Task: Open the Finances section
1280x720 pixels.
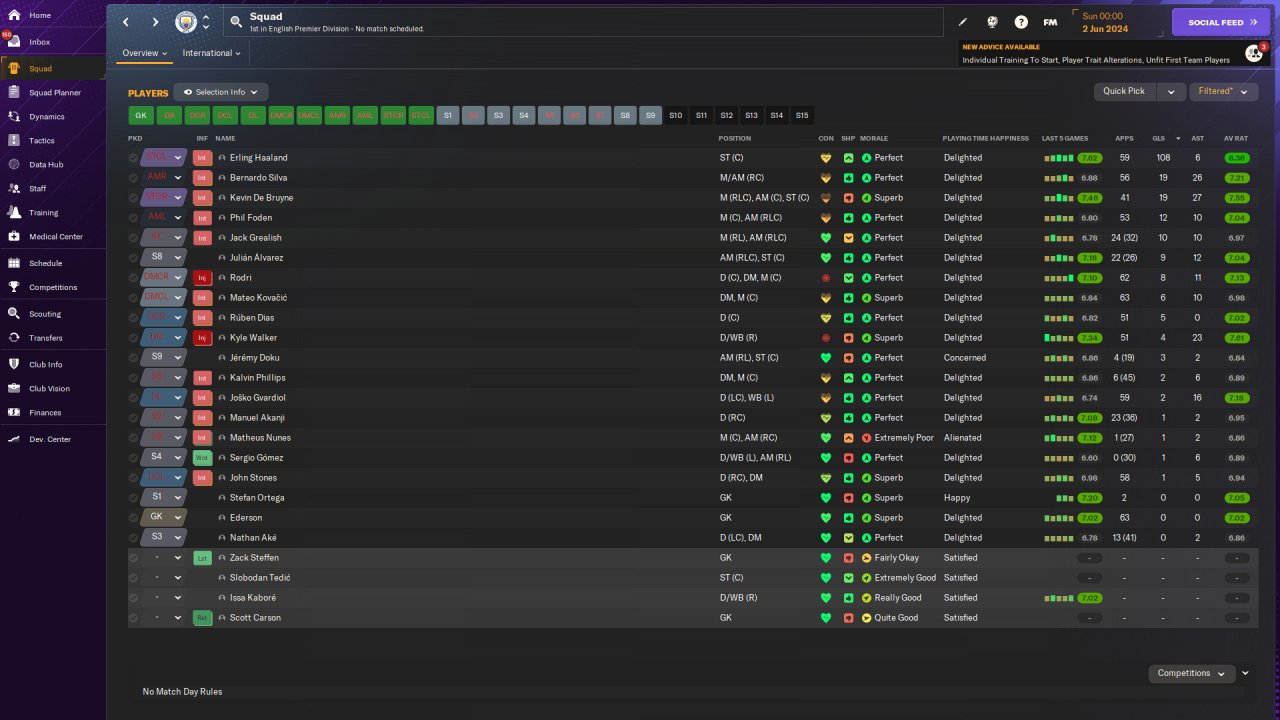Action: click(44, 412)
